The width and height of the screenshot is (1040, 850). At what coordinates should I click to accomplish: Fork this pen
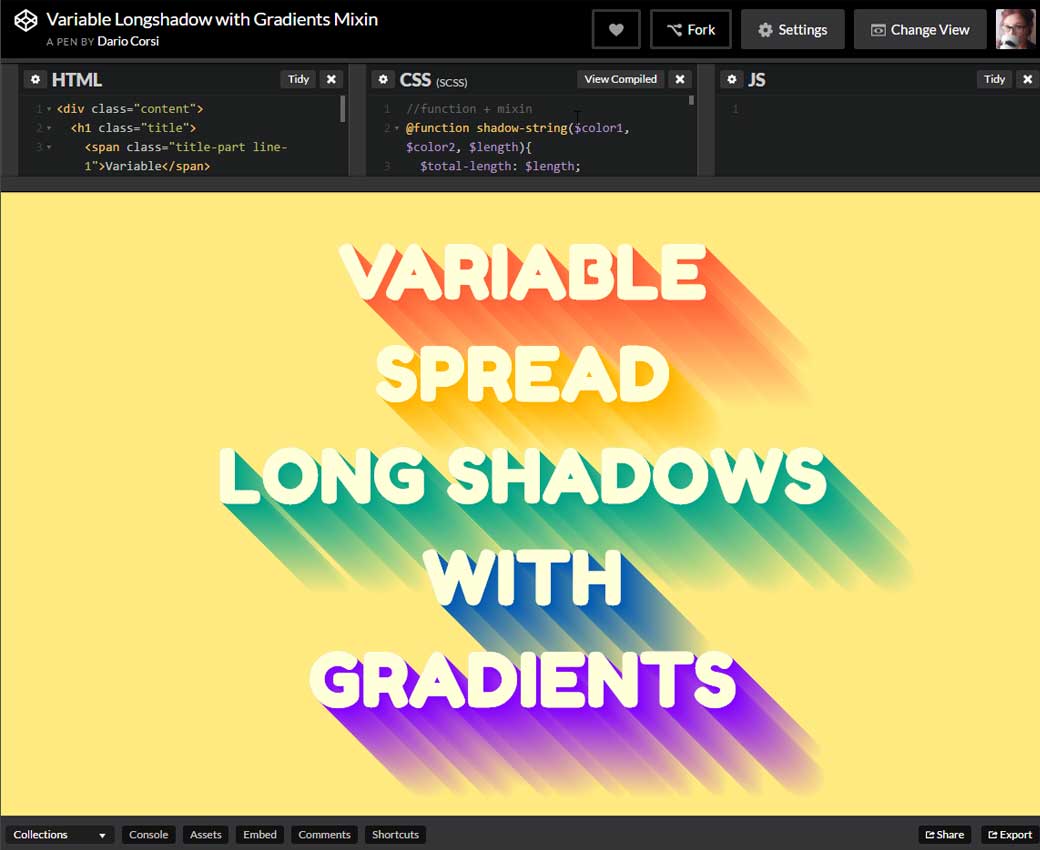click(x=690, y=30)
